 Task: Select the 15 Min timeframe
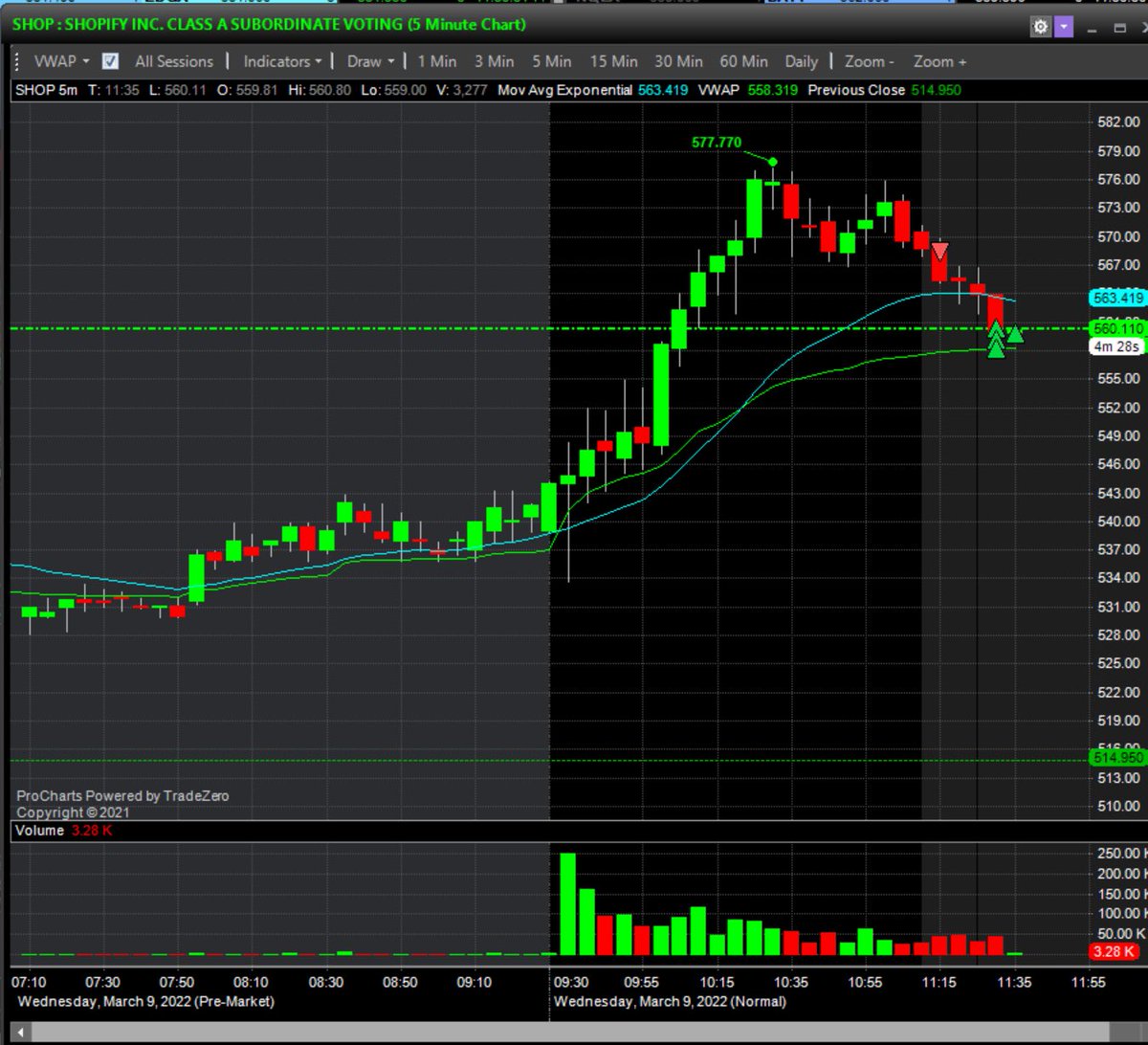(613, 61)
